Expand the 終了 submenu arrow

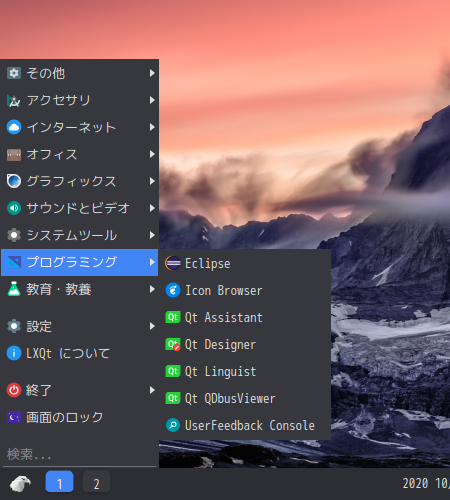click(x=152, y=390)
